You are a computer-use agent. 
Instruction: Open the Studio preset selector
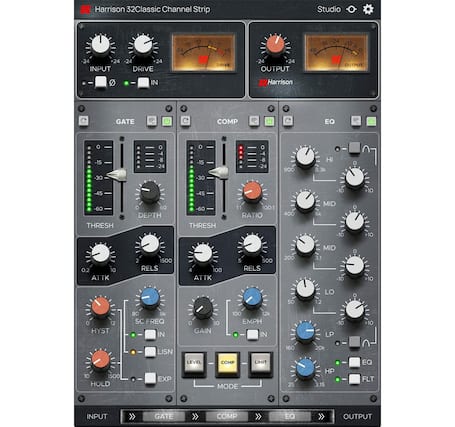[329, 9]
